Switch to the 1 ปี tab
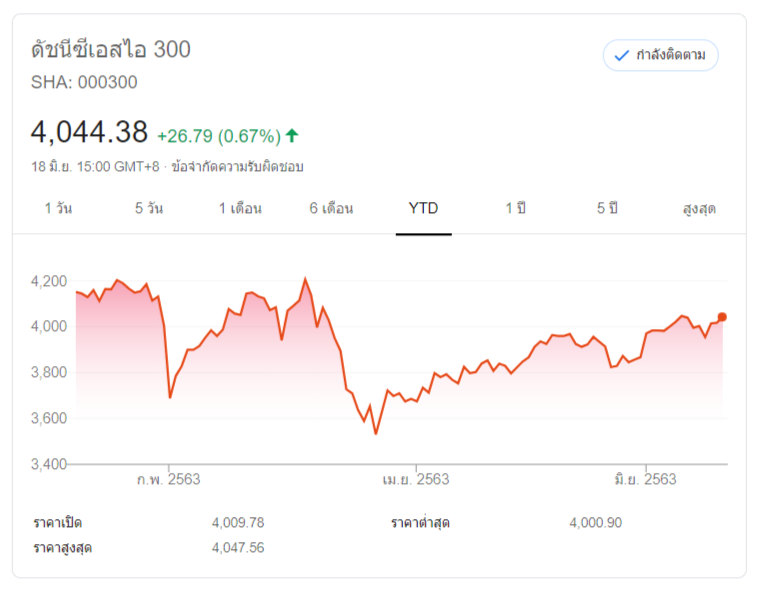The image size is (760, 593). click(515, 209)
